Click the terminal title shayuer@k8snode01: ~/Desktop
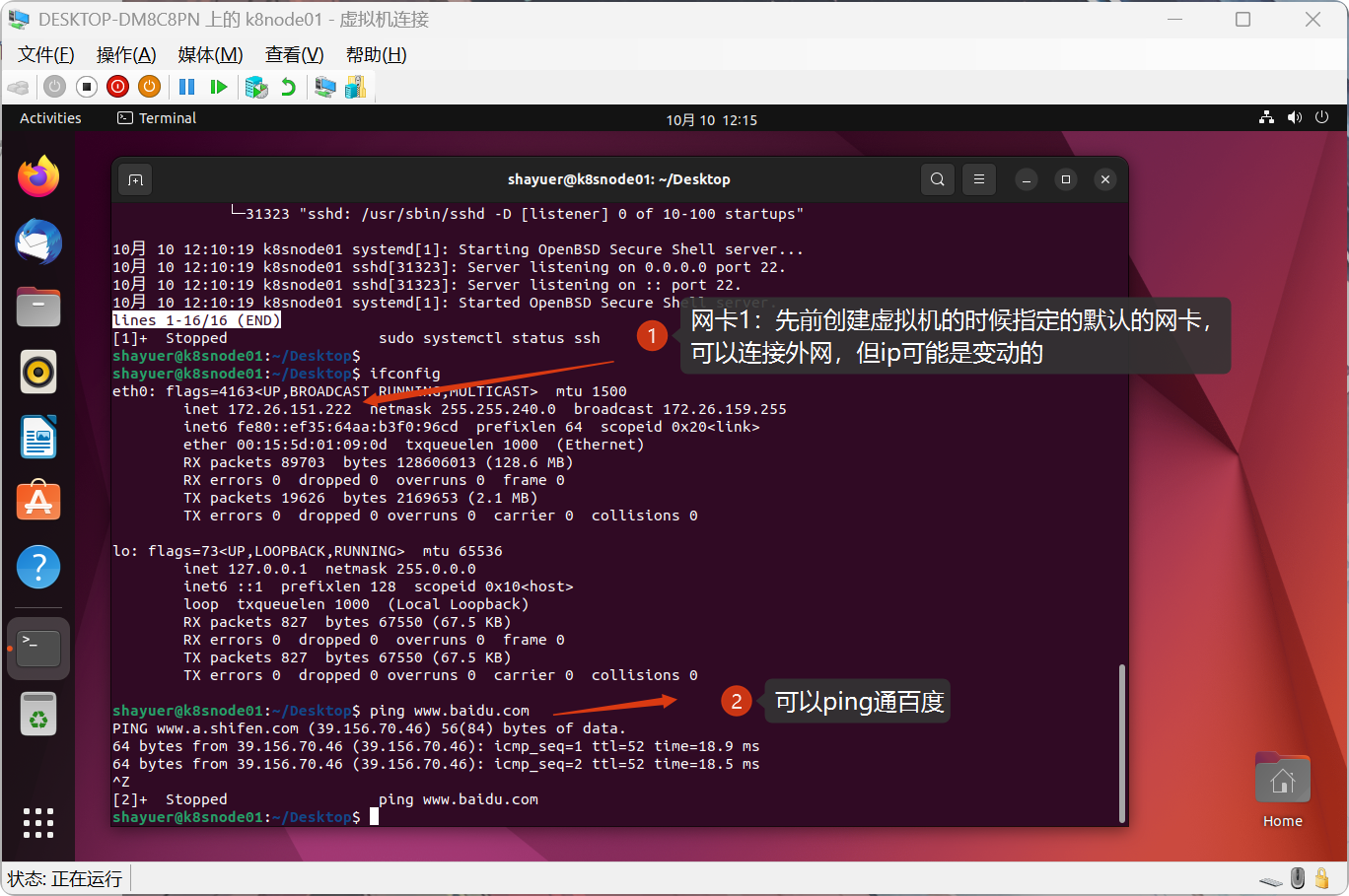The width and height of the screenshot is (1349, 896). (618, 179)
